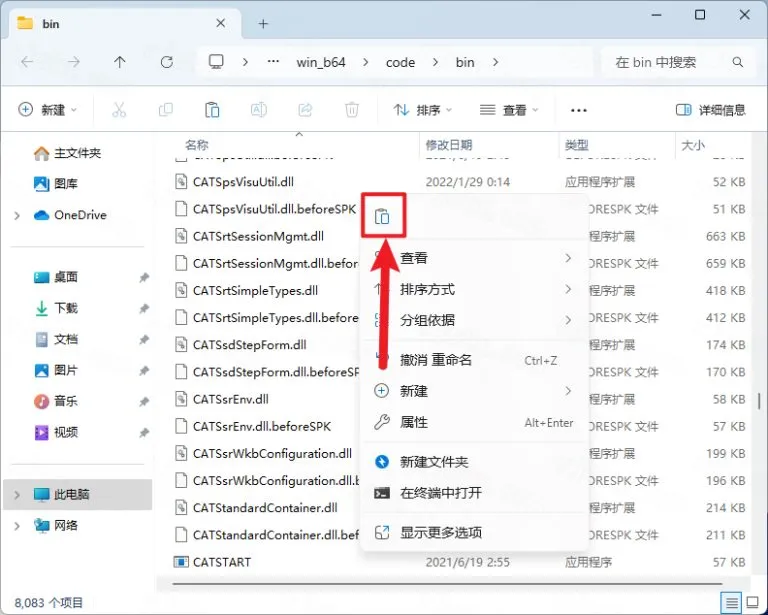Open a new tab with plus button
This screenshot has width=768, height=615.
tap(263, 24)
